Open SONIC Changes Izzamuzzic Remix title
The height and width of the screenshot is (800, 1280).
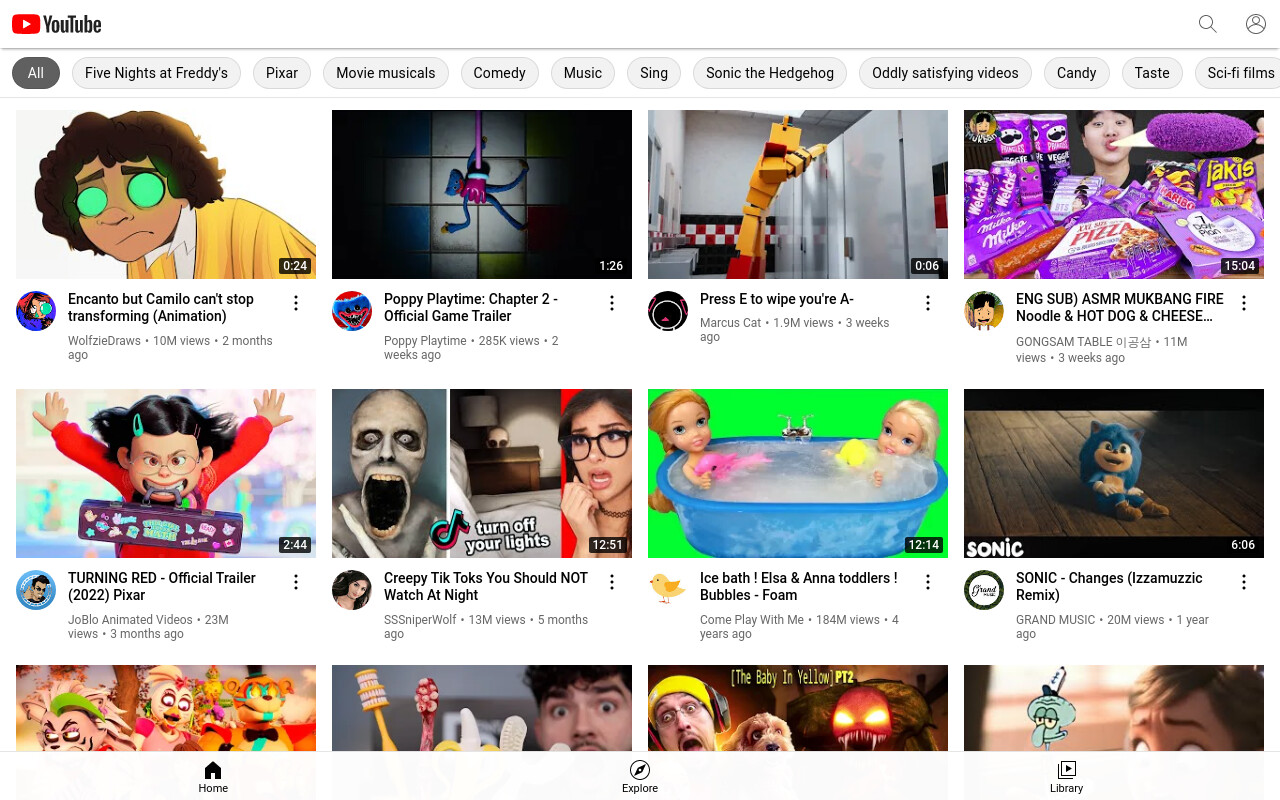pyautogui.click(x=1109, y=586)
